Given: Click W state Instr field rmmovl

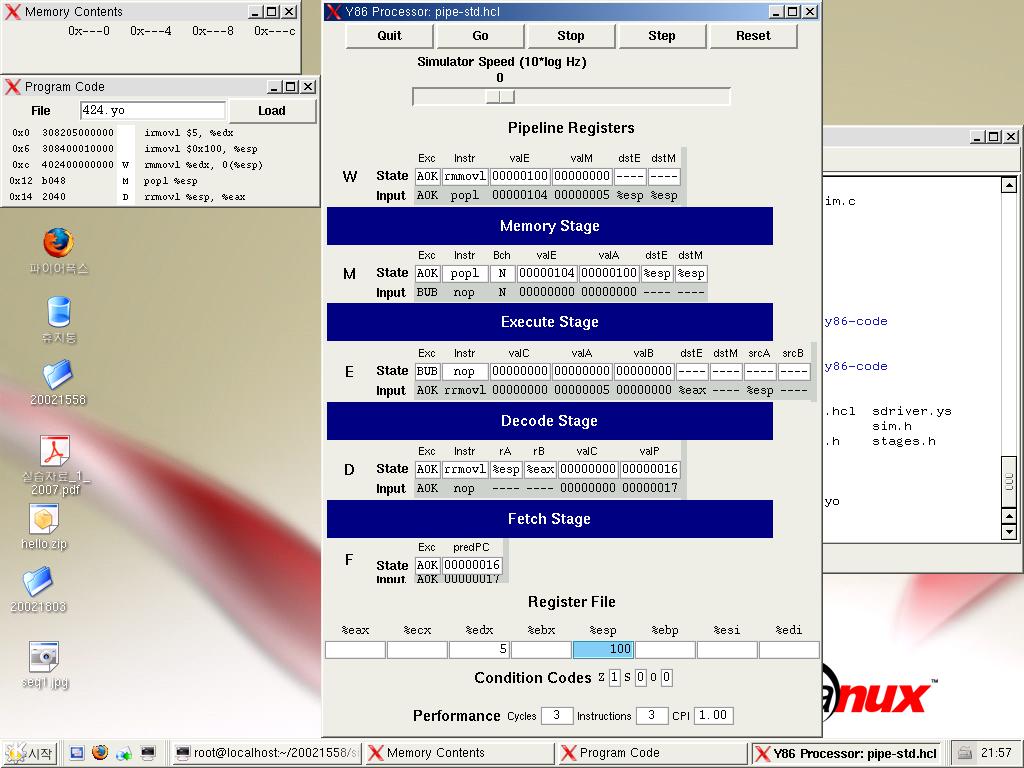Looking at the screenshot, I should click(x=464, y=176).
